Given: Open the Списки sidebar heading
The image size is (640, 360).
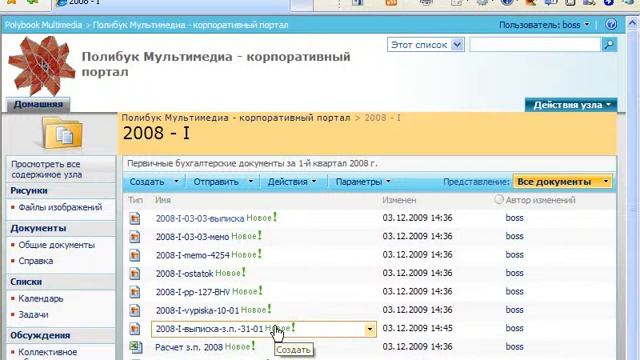Looking at the screenshot, I should pyautogui.click(x=26, y=282).
